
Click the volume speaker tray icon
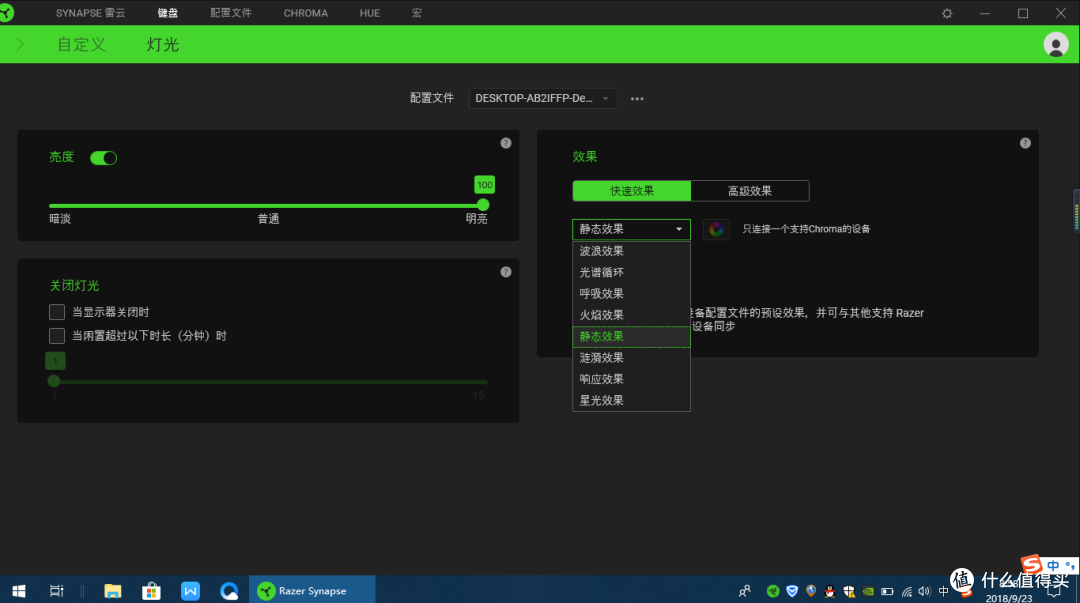pos(924,591)
